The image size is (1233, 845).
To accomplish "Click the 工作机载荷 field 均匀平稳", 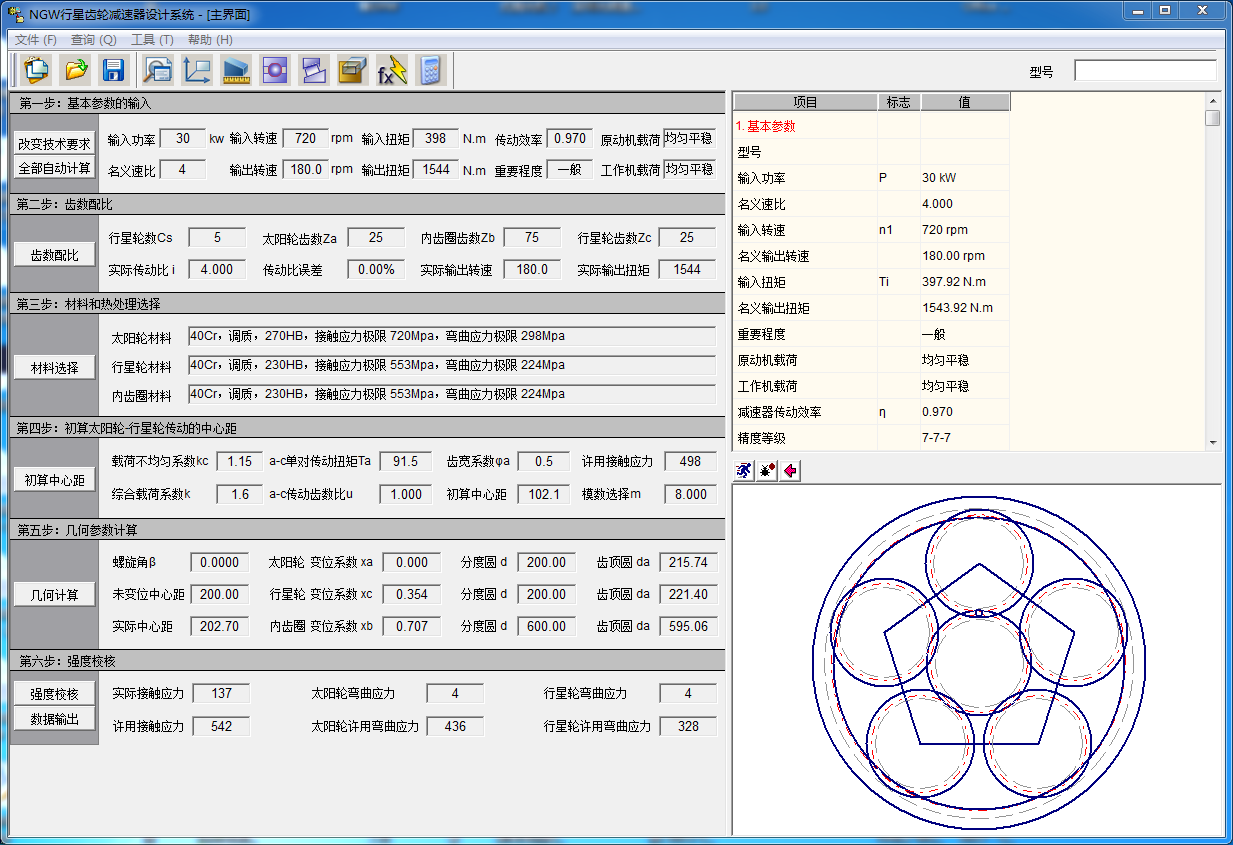I will point(689,169).
